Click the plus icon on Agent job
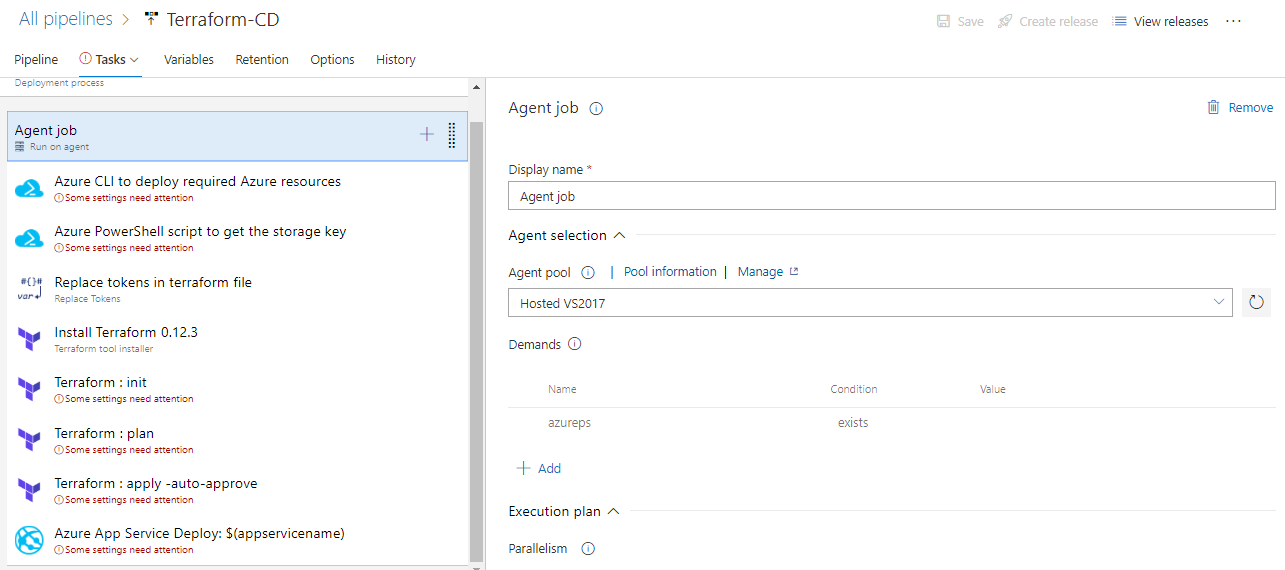1285x570 pixels. coord(427,134)
